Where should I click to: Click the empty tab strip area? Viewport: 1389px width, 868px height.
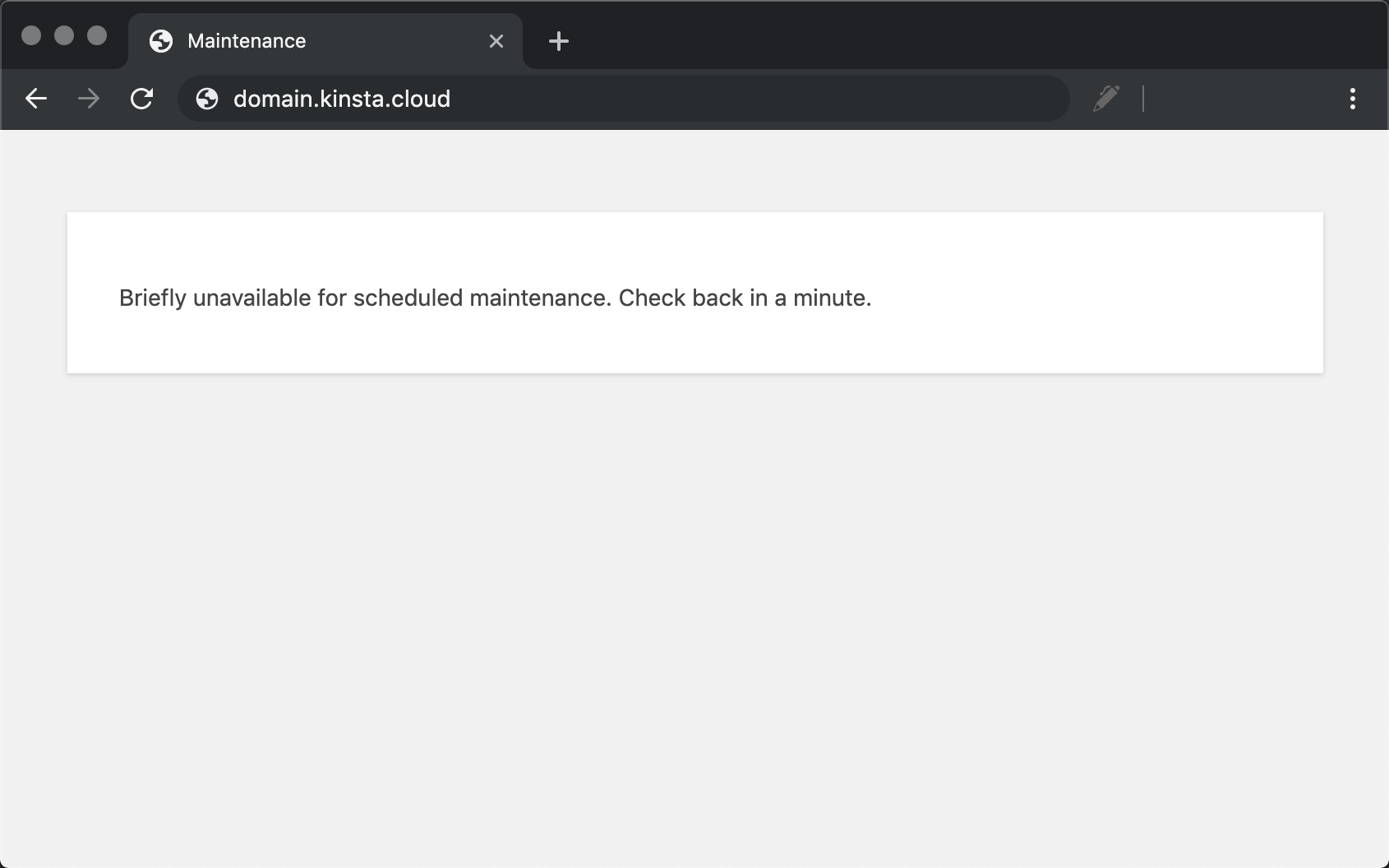click(x=904, y=37)
